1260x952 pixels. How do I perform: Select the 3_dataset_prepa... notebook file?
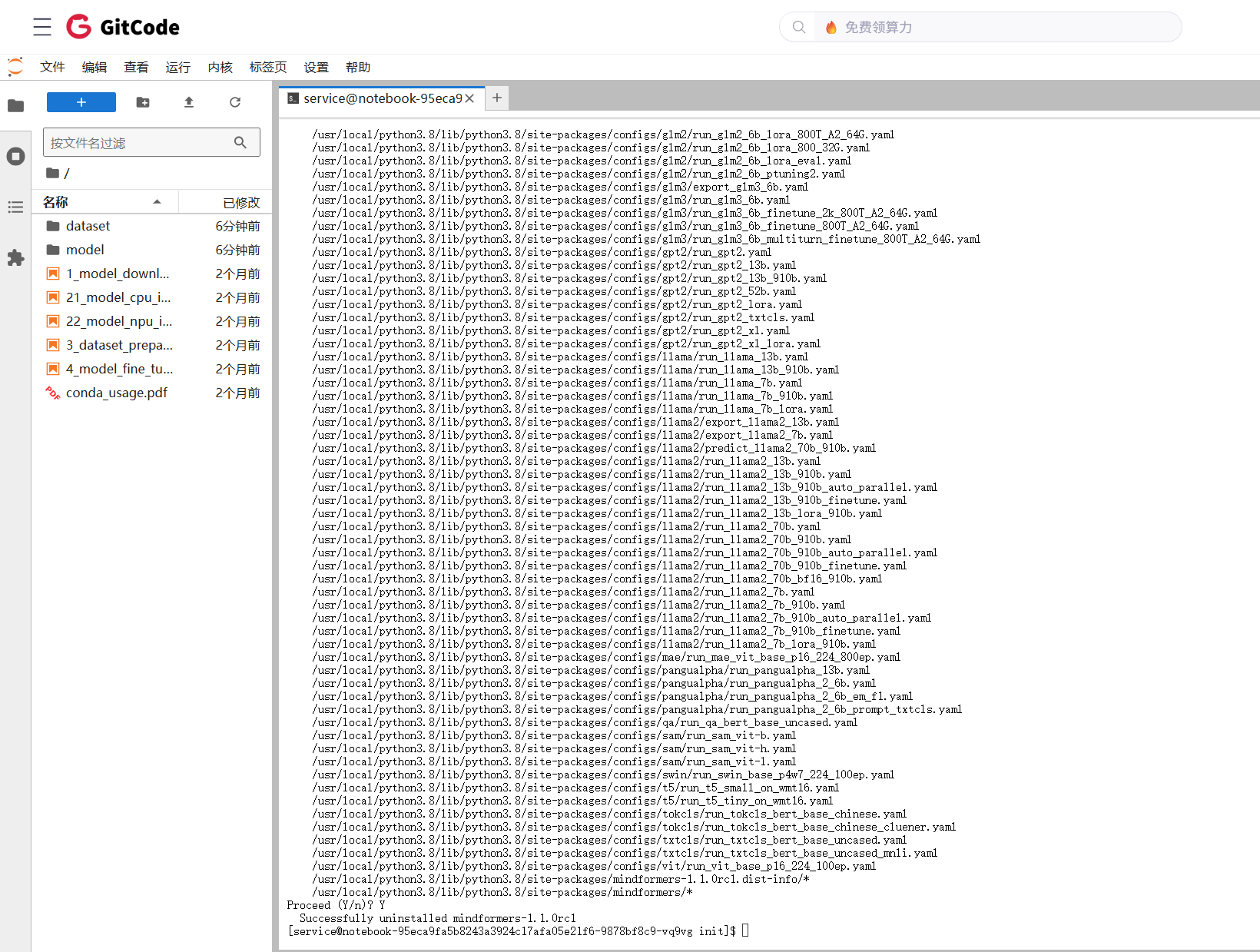152,345
